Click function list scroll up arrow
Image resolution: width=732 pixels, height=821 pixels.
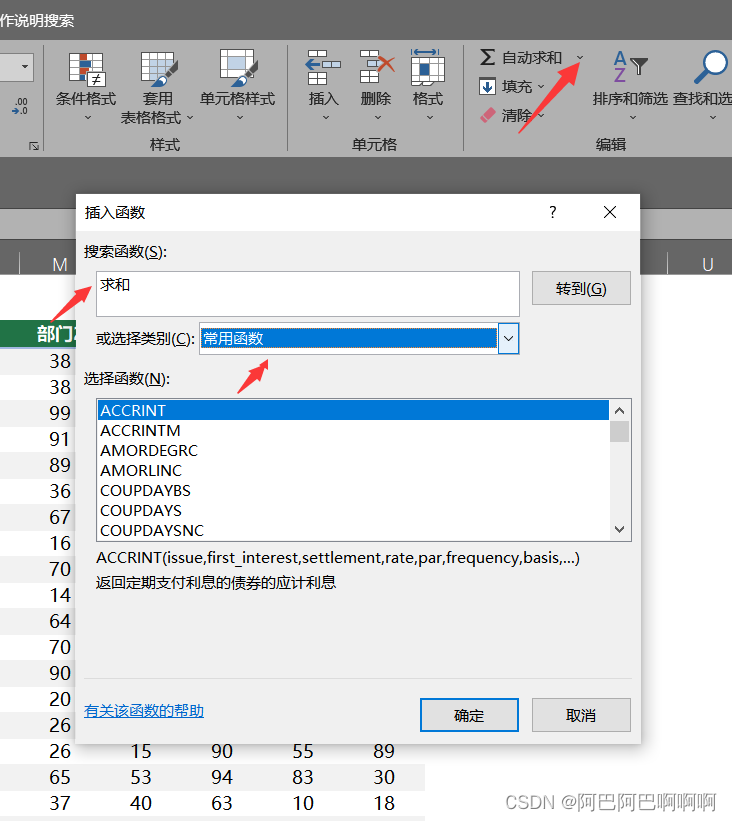(619, 410)
